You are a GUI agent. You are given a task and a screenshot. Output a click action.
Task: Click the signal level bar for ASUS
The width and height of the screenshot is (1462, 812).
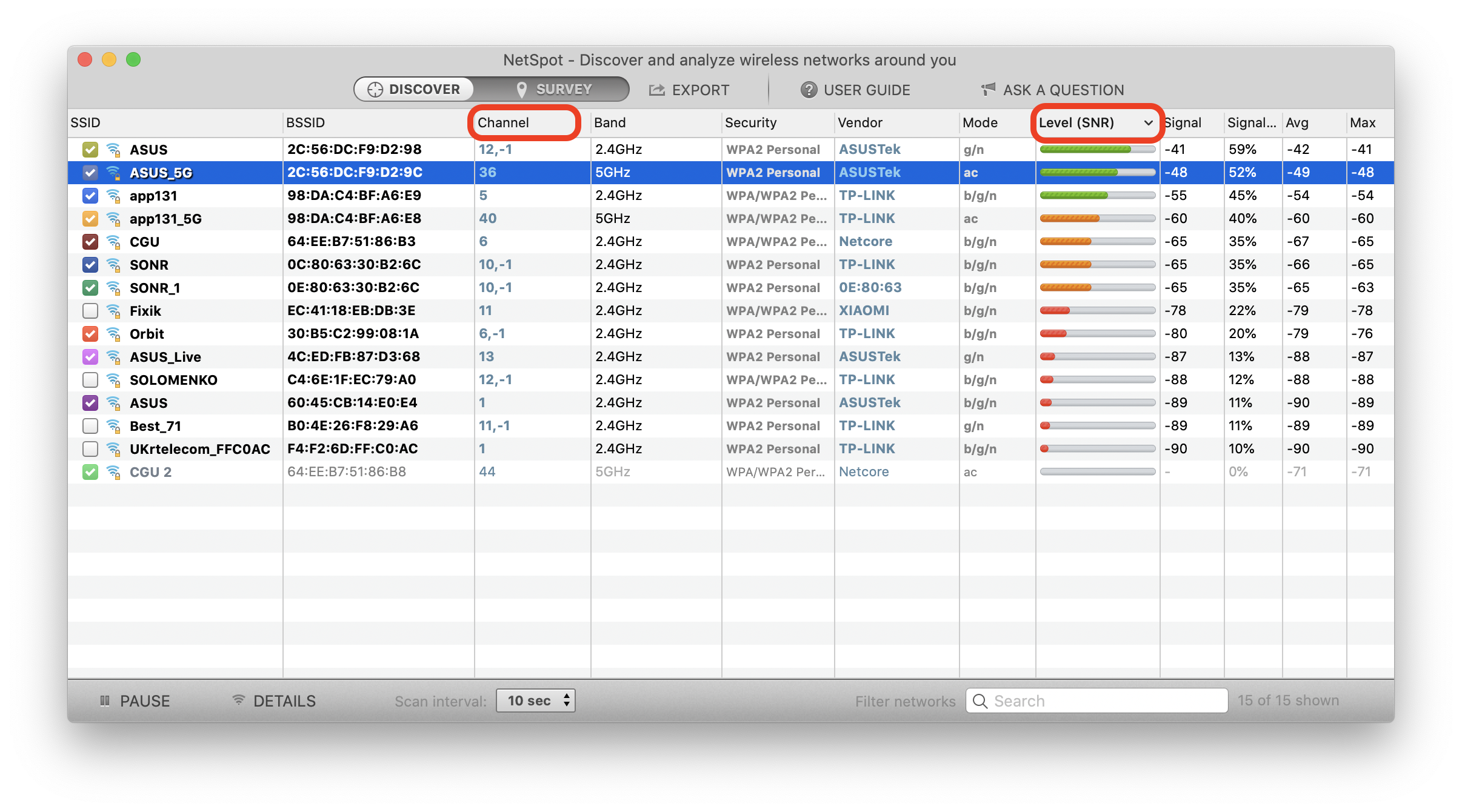tap(1097, 149)
